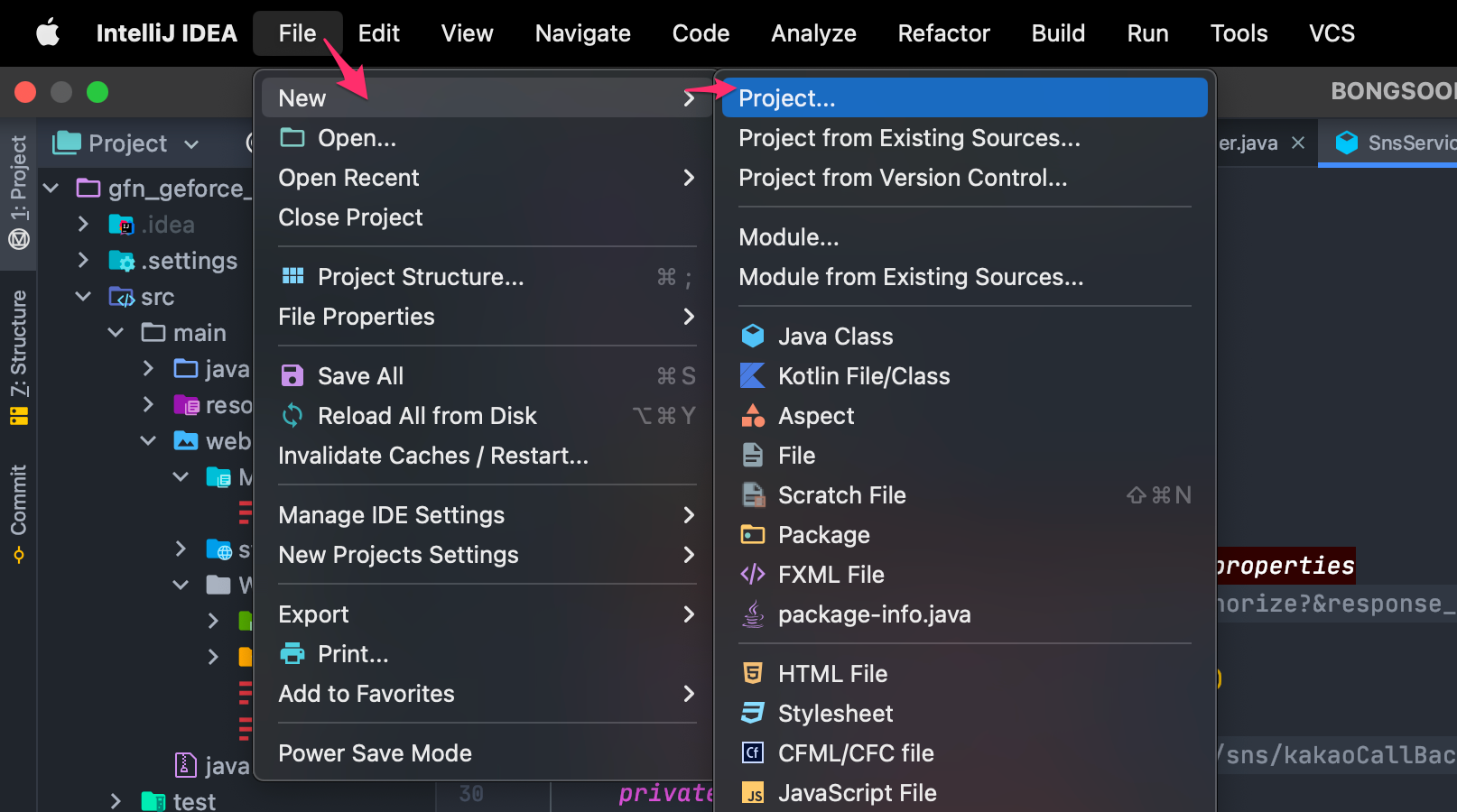Select Project from Version Control...
The image size is (1457, 812).
[x=903, y=178]
